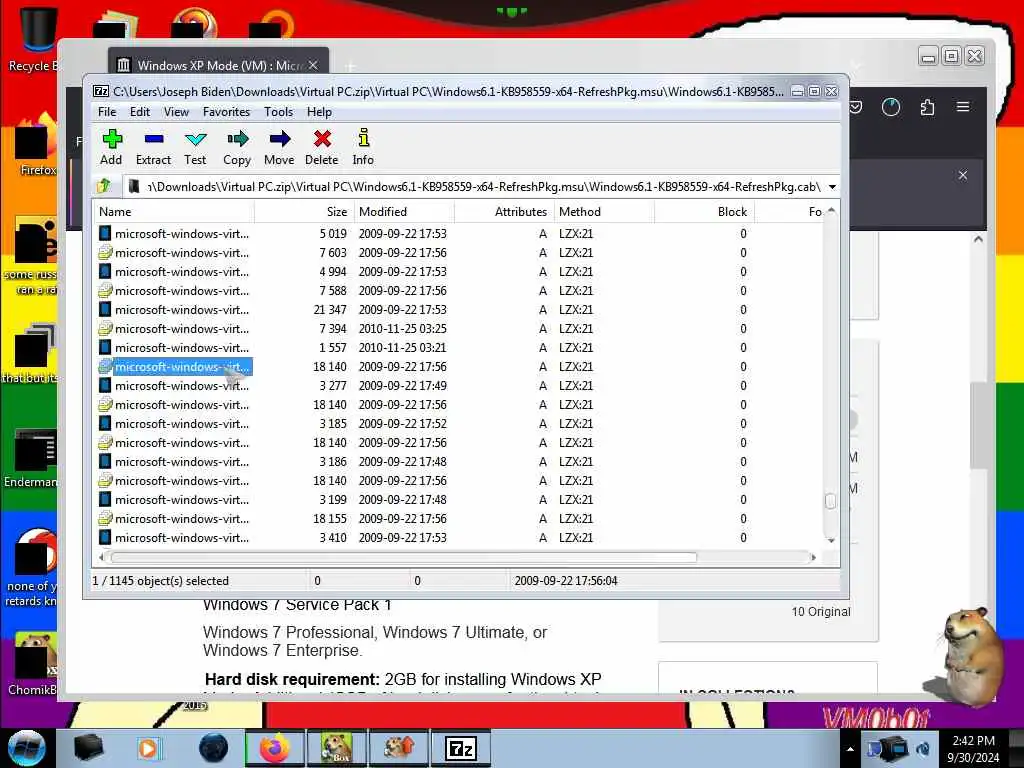1024x768 pixels.
Task: Dismiss the Firefox notification bar with X
Action: [x=963, y=175]
